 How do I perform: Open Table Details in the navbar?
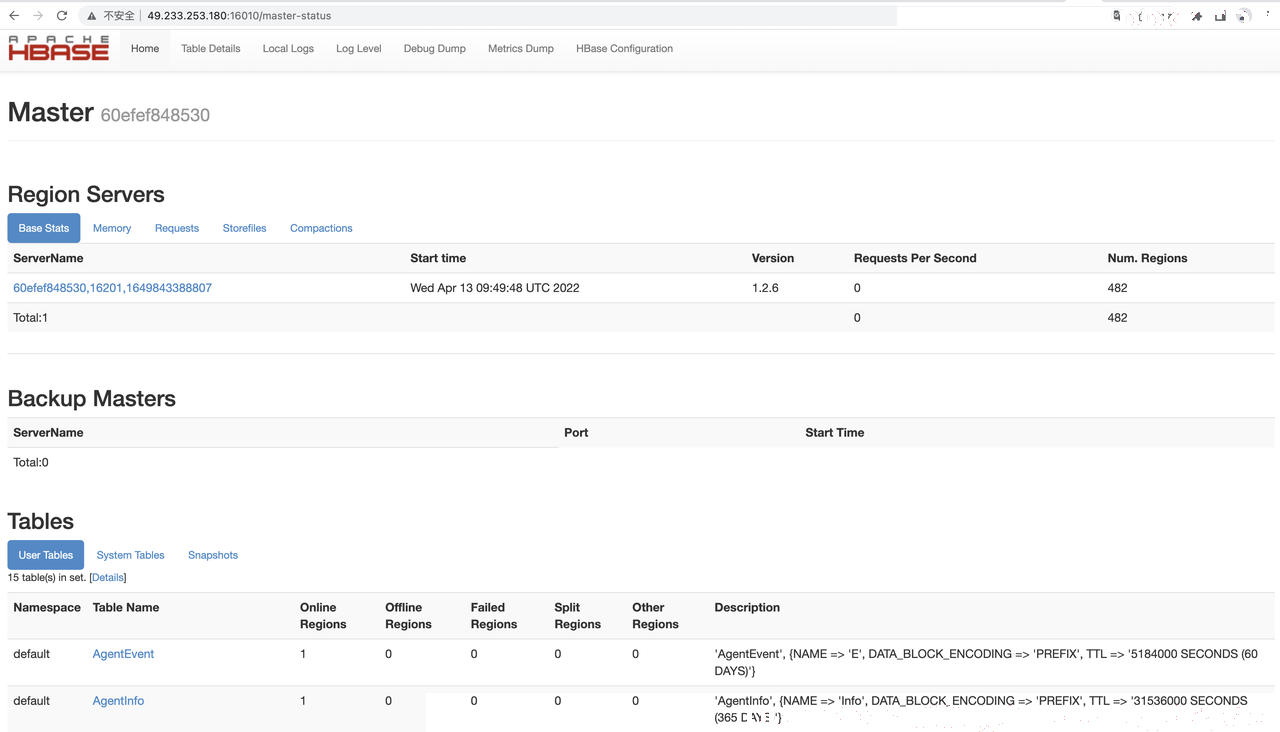211,49
